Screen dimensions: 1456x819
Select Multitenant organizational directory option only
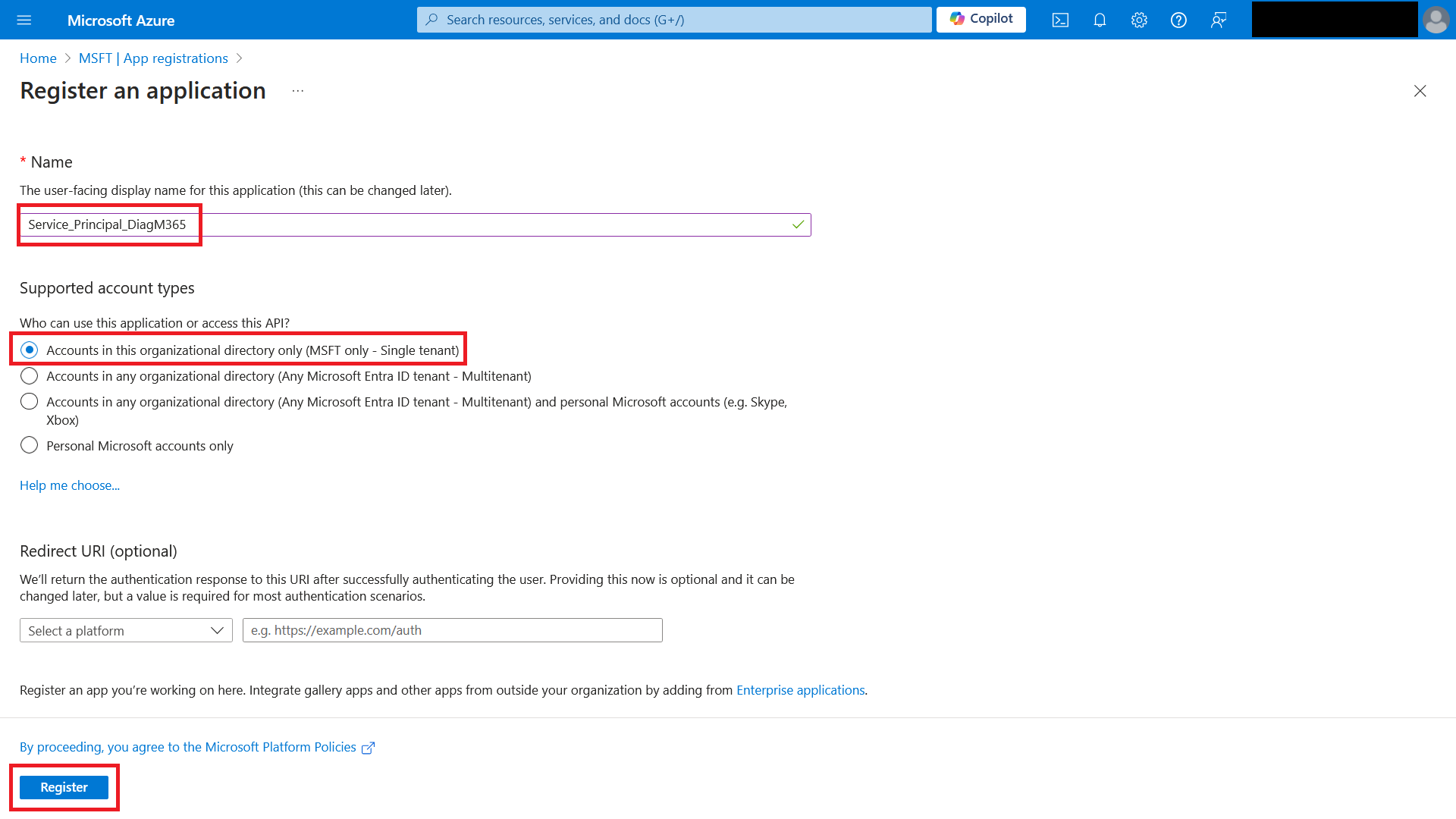(x=30, y=376)
